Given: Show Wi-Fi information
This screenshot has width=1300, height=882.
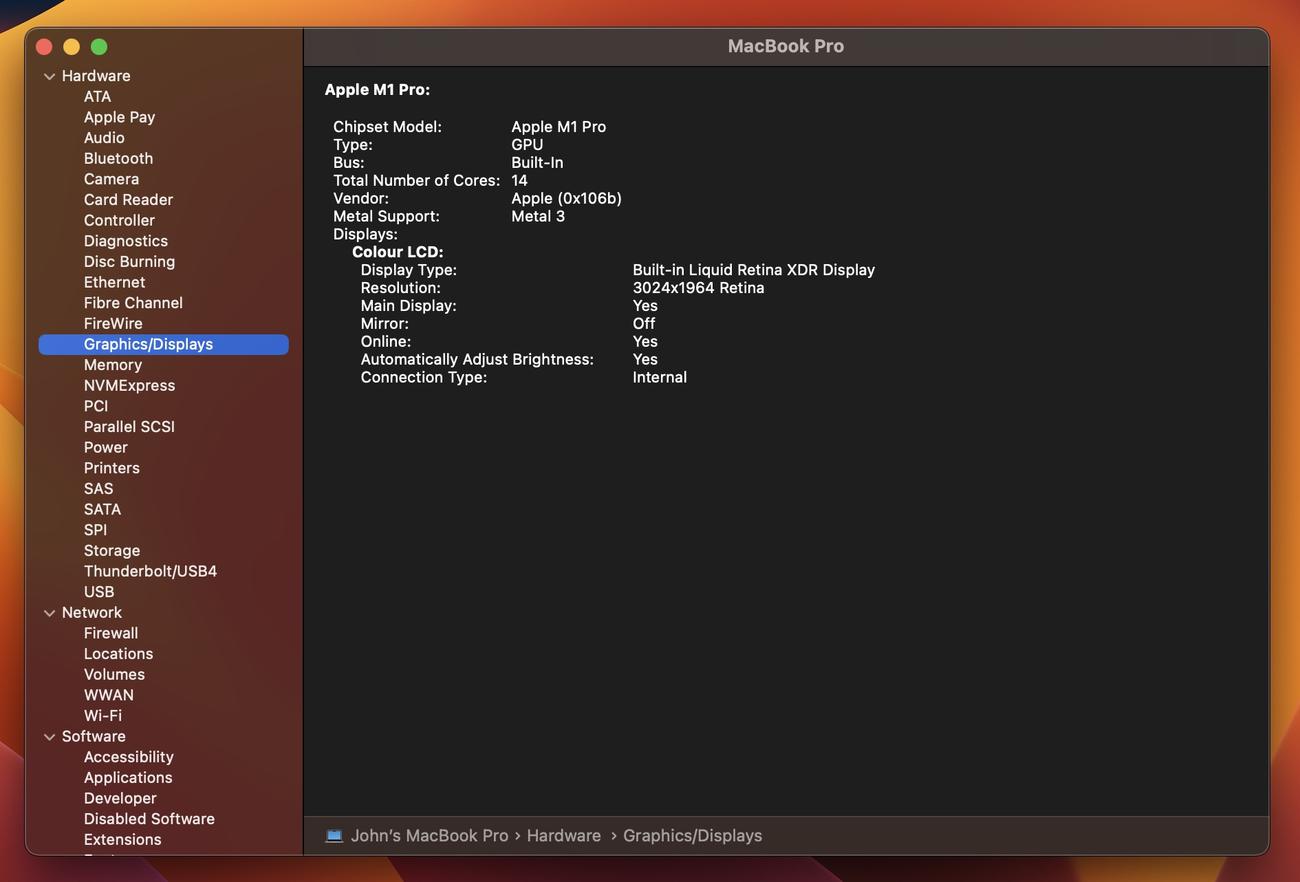Looking at the screenshot, I should click(103, 716).
